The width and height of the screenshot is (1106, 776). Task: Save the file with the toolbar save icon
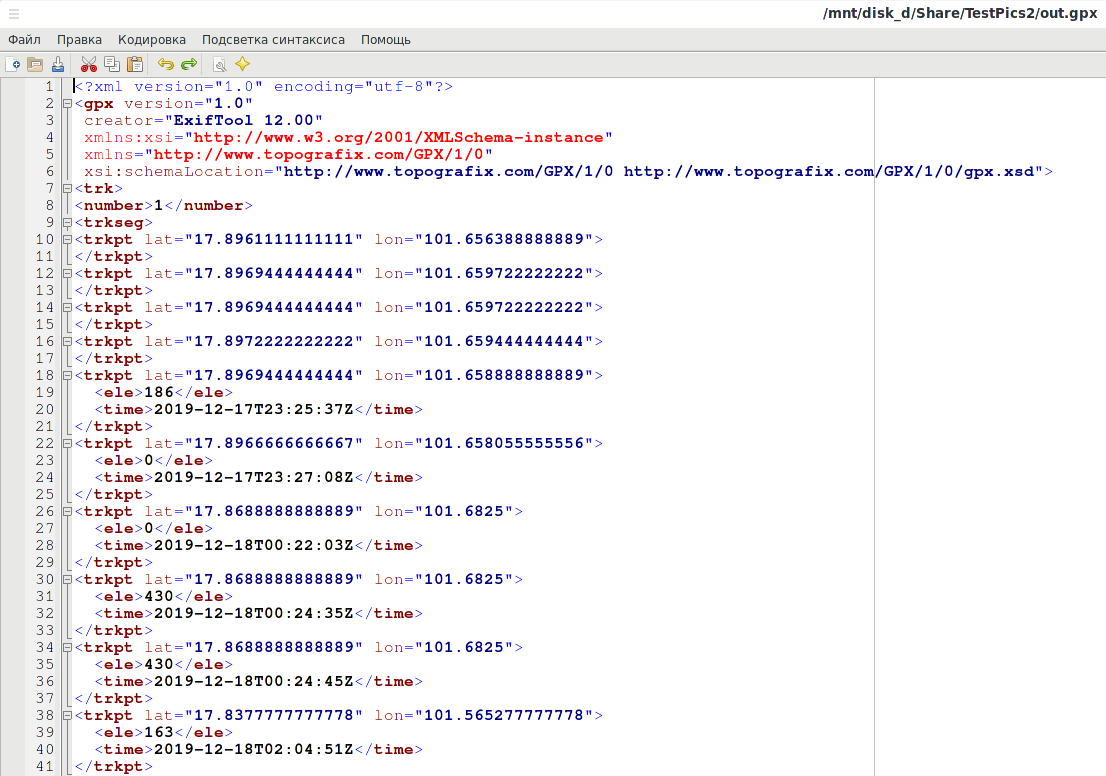(58, 65)
